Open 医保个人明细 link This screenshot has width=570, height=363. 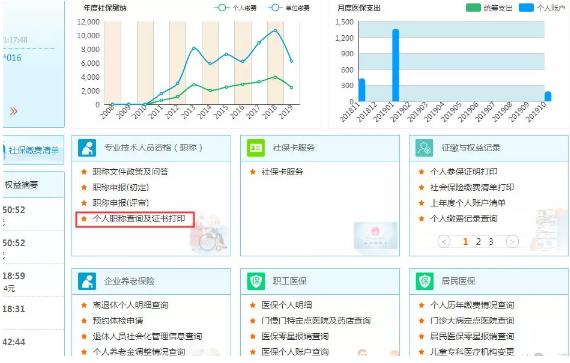tap(286, 305)
